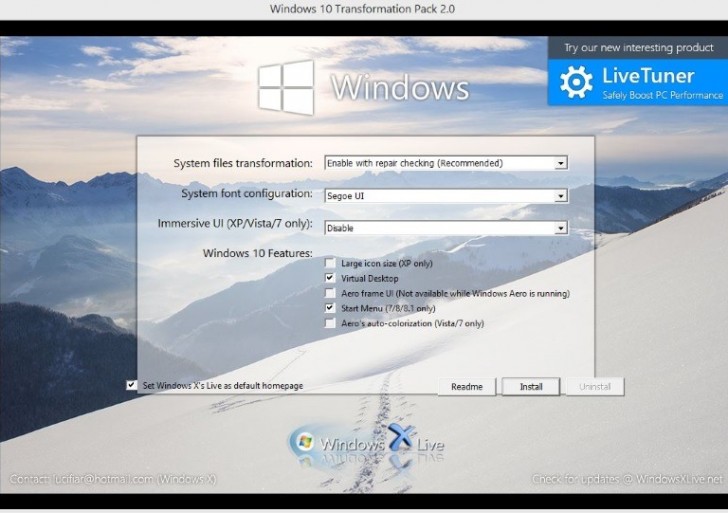Click the Uninstall button
Image resolution: width=728 pixels, height=513 pixels.
595,386
